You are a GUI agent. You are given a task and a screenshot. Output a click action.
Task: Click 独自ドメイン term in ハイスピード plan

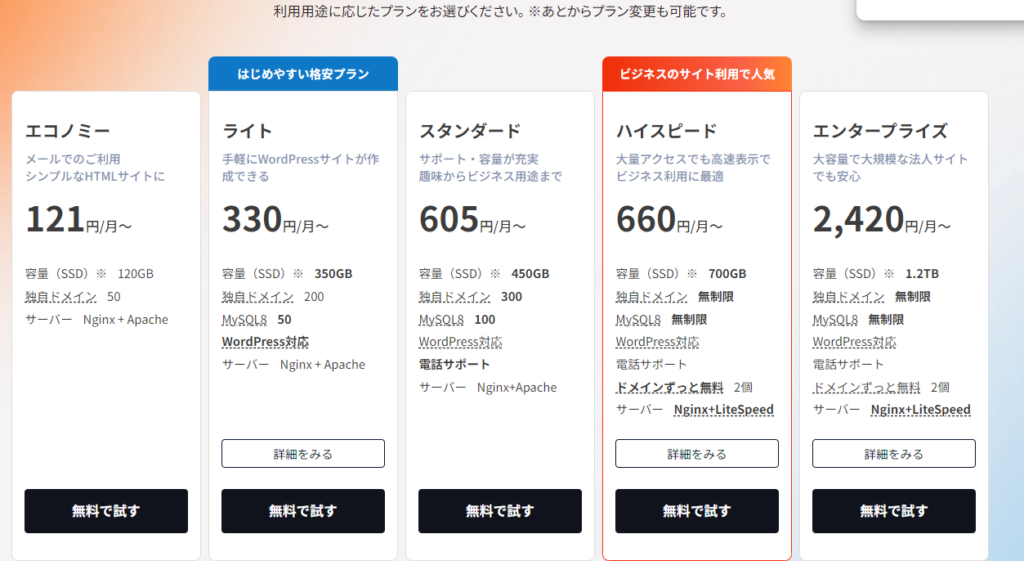651,297
